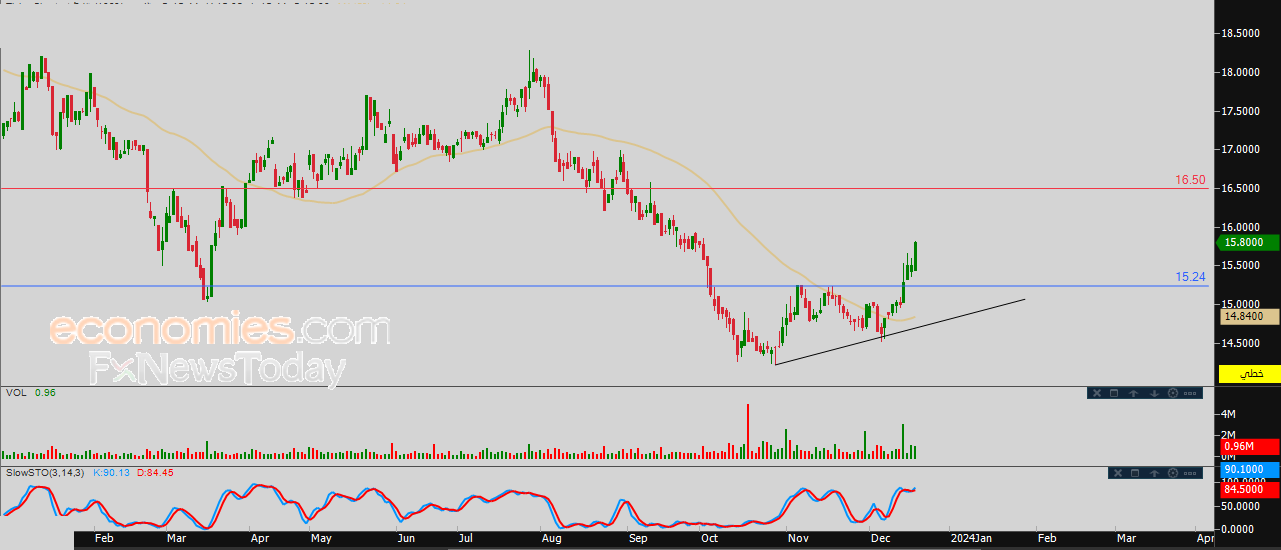
Task: Open SlowSTO panel more options
Action: 1190,473
